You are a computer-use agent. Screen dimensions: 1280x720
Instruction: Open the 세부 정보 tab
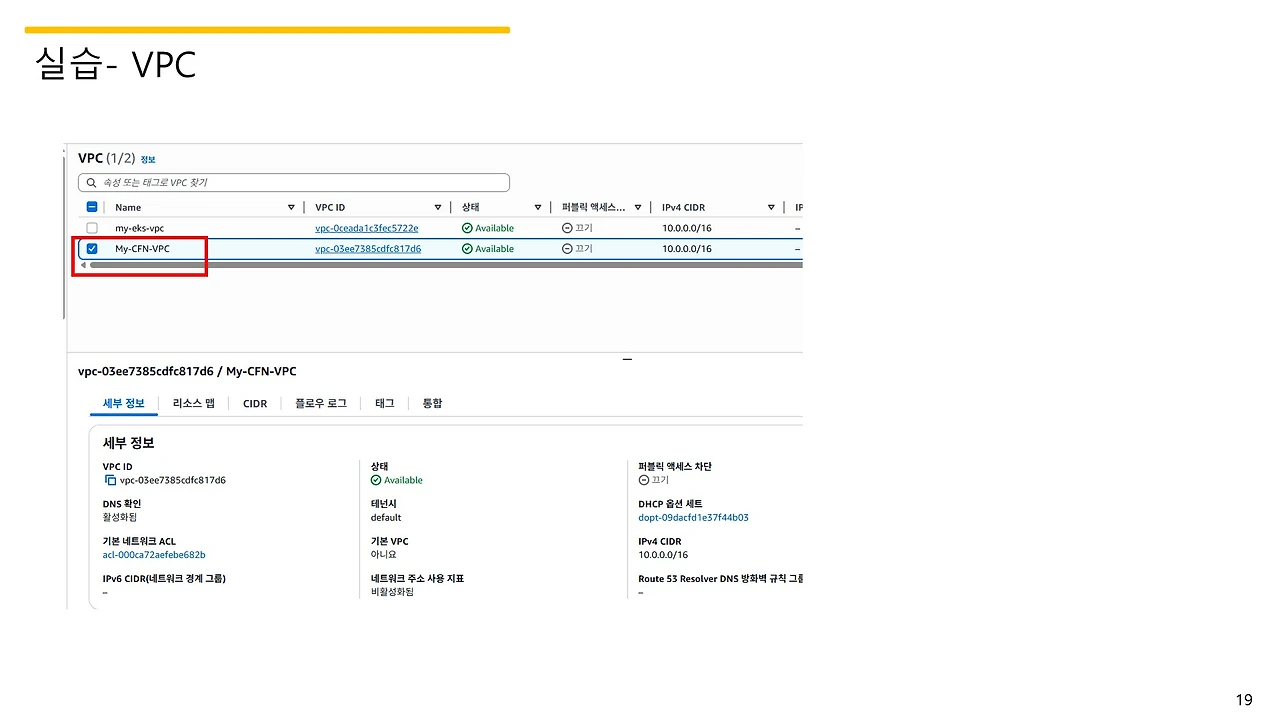[x=124, y=403]
